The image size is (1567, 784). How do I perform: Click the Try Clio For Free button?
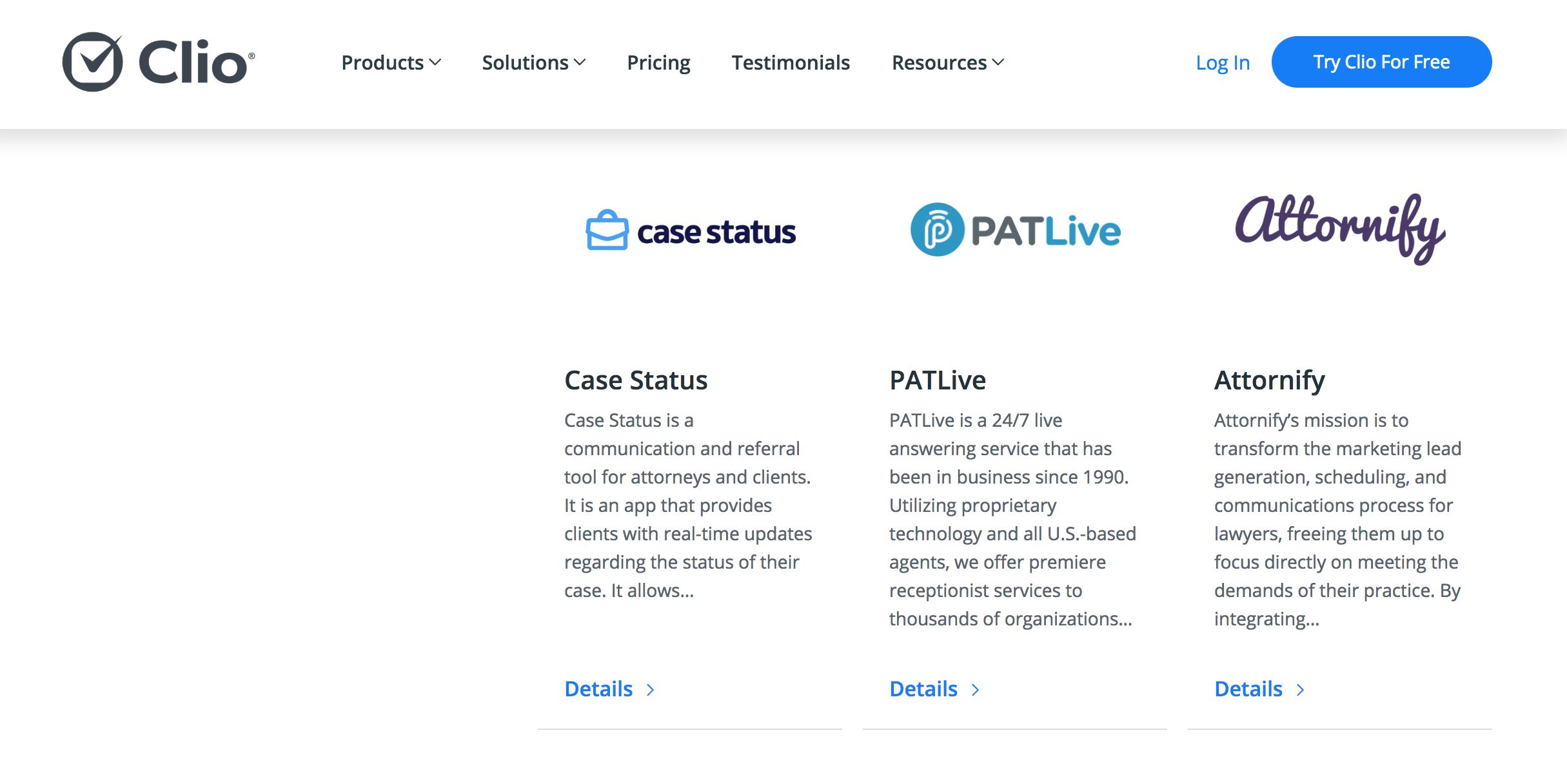coord(1381,62)
